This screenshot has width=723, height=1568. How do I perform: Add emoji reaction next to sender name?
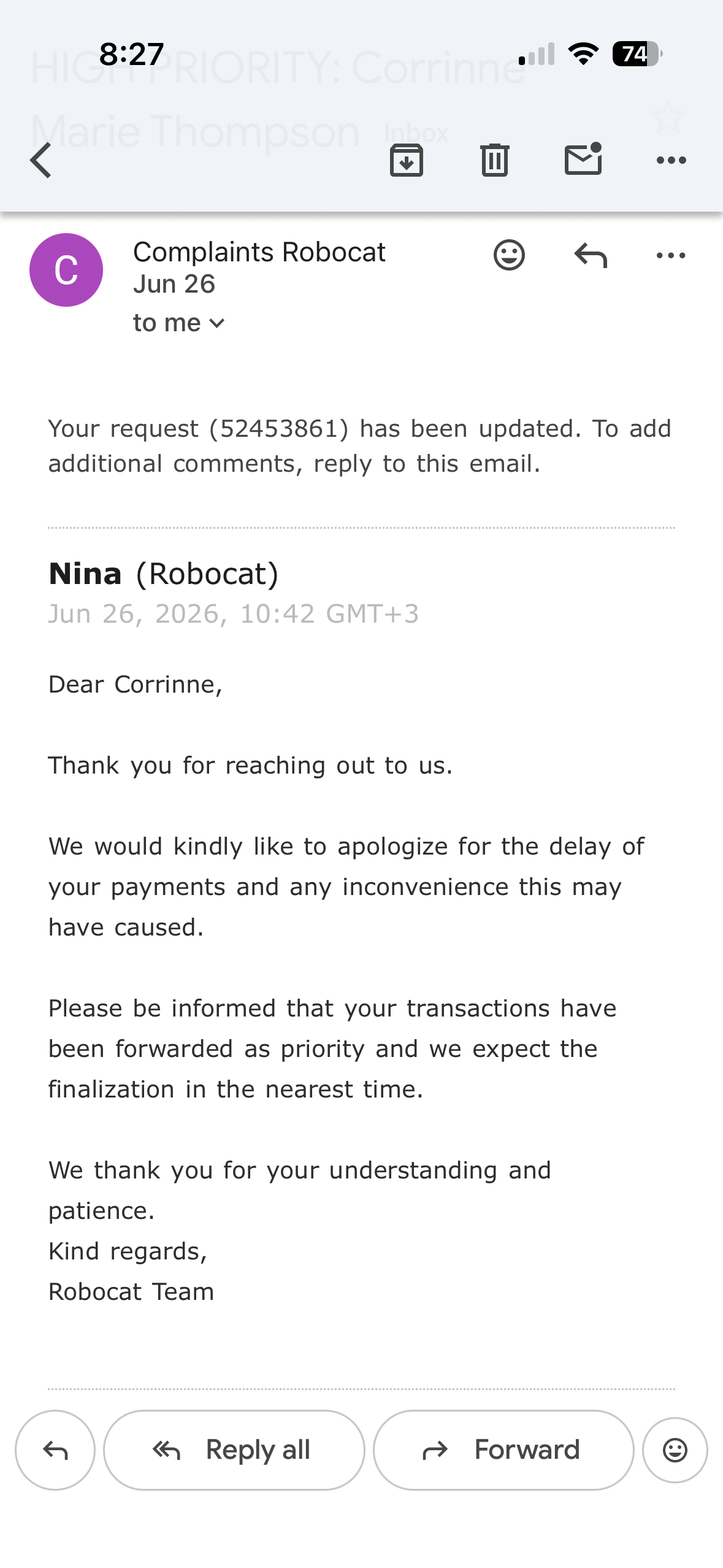coord(509,255)
